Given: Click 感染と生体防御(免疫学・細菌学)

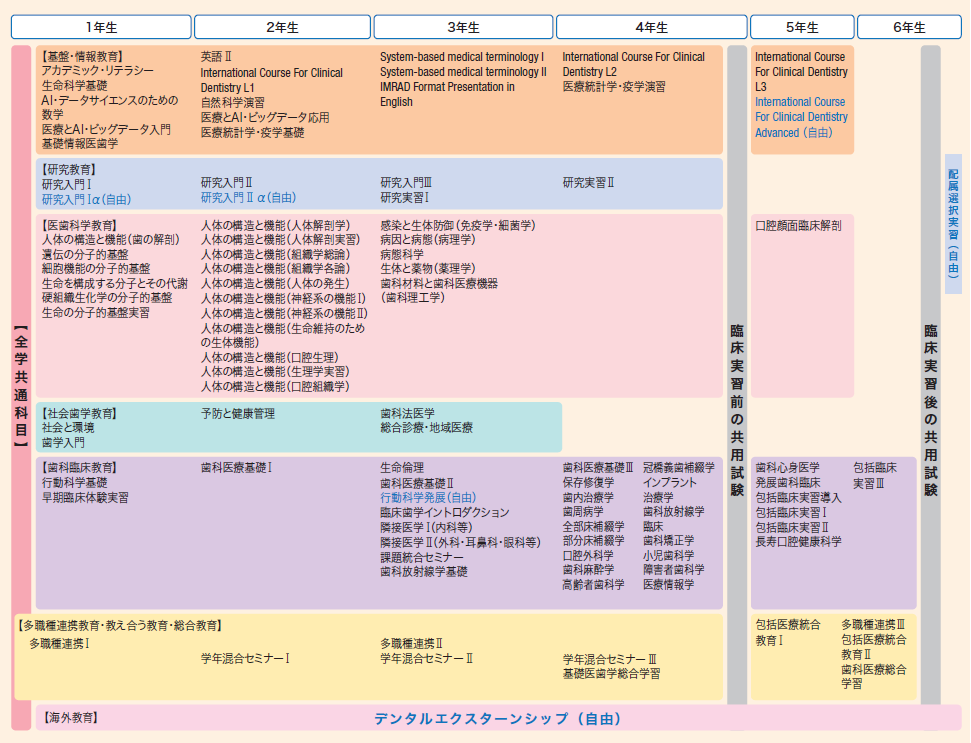Looking at the screenshot, I should pyautogui.click(x=458, y=225).
